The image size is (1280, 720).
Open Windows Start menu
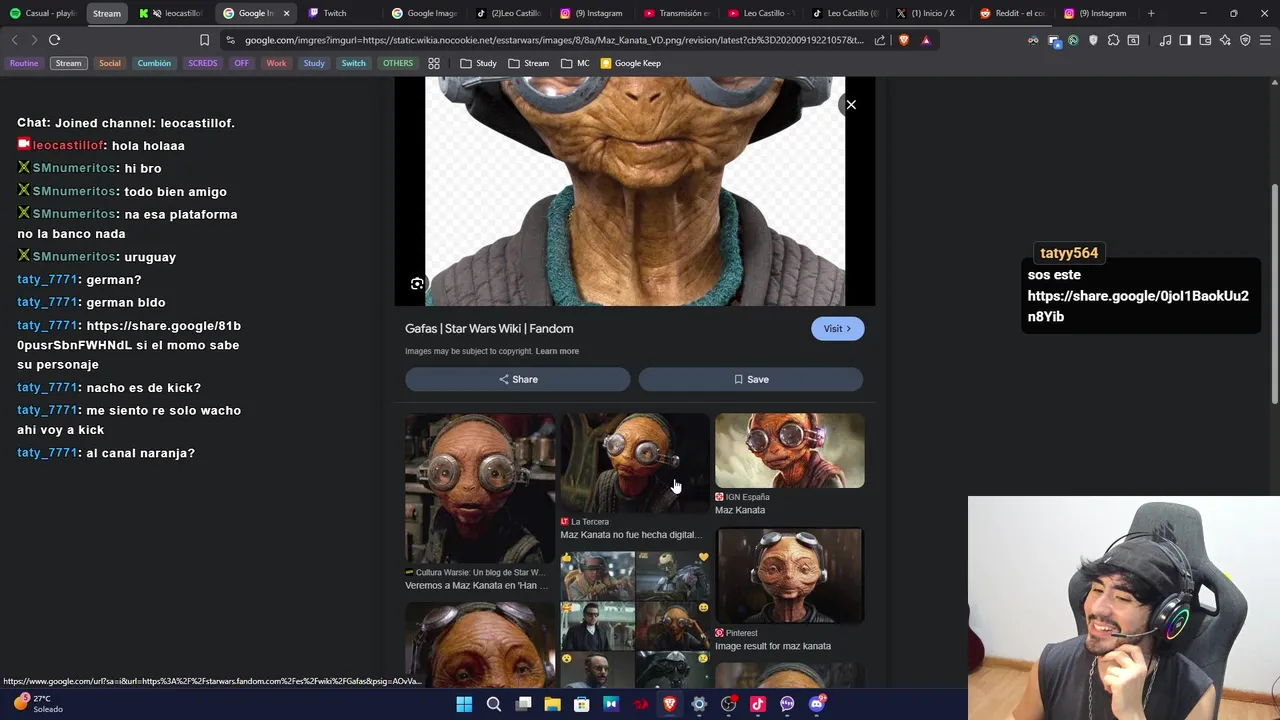point(464,704)
